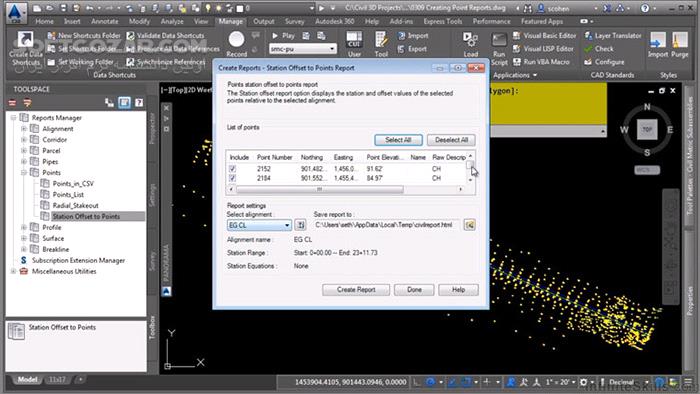The height and width of the screenshot is (394, 700).
Task: Click the Point Number column header
Action: (275, 158)
